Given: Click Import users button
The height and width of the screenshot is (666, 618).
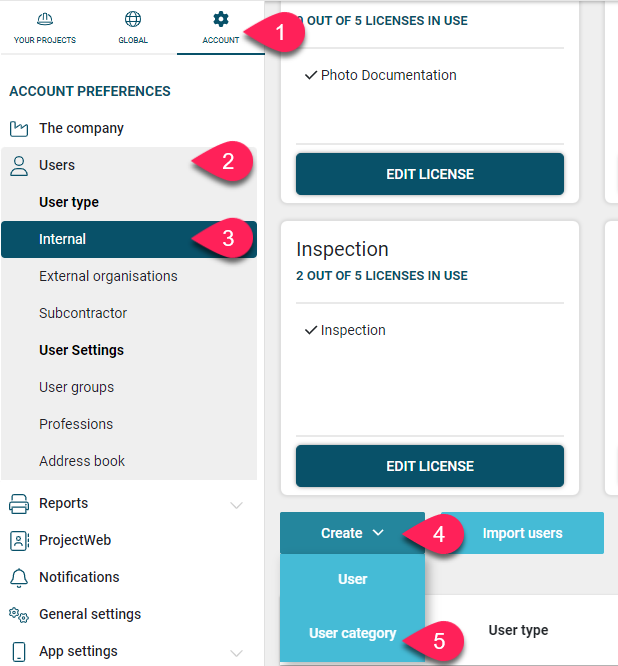Looking at the screenshot, I should point(522,533).
